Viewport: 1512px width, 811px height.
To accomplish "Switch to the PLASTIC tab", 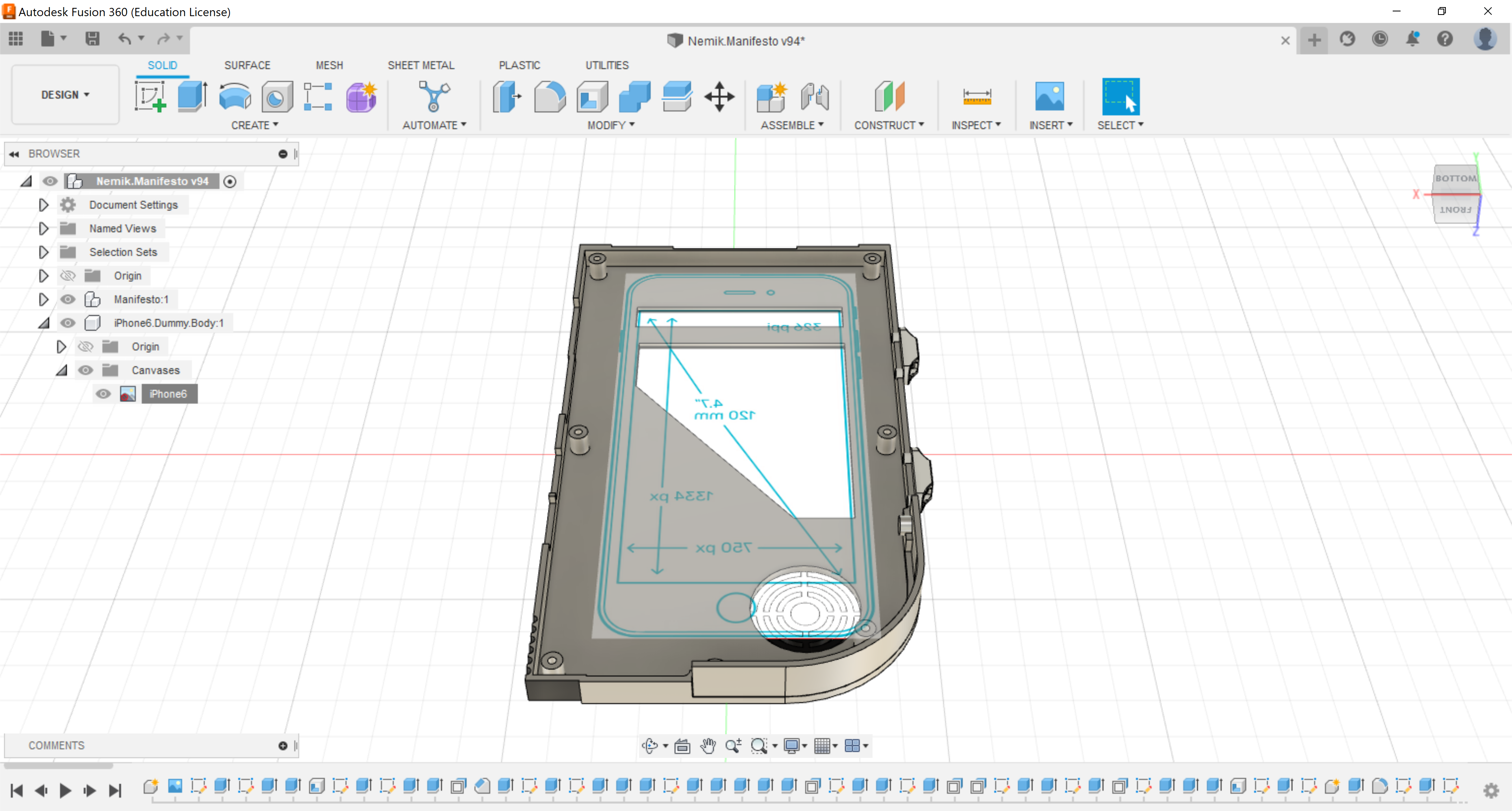I will pos(519,65).
